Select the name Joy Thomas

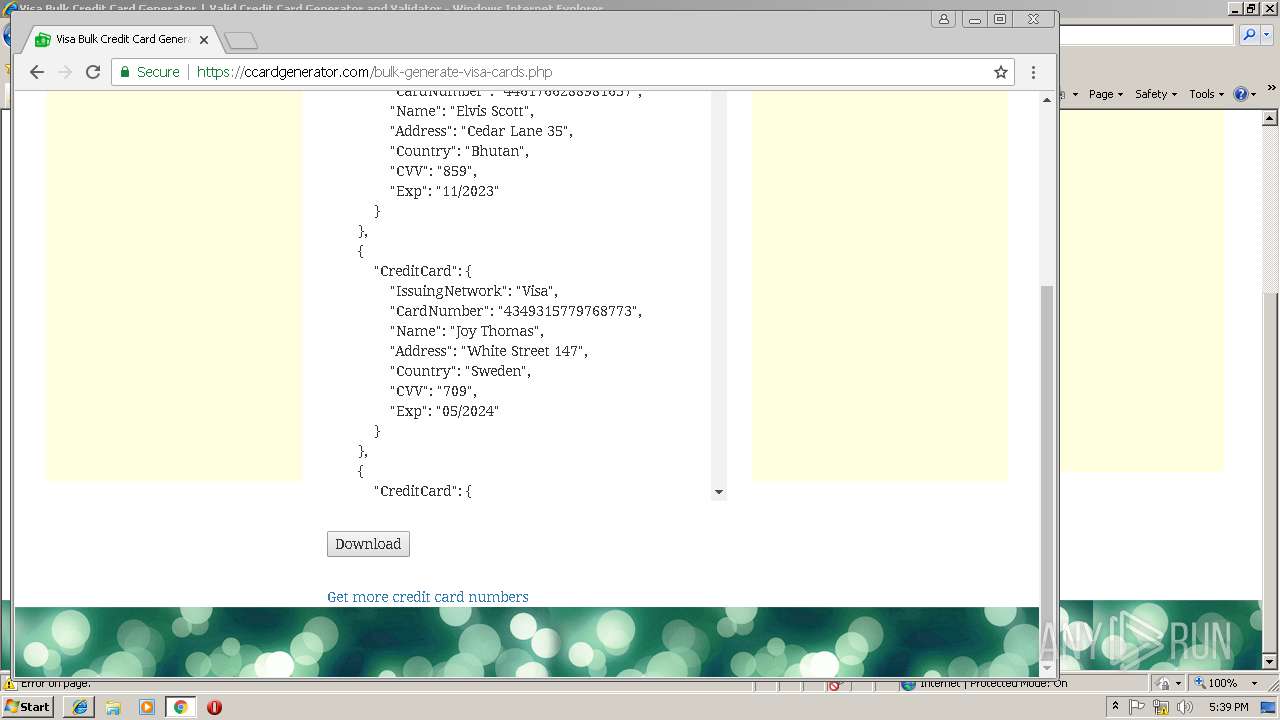pos(497,331)
